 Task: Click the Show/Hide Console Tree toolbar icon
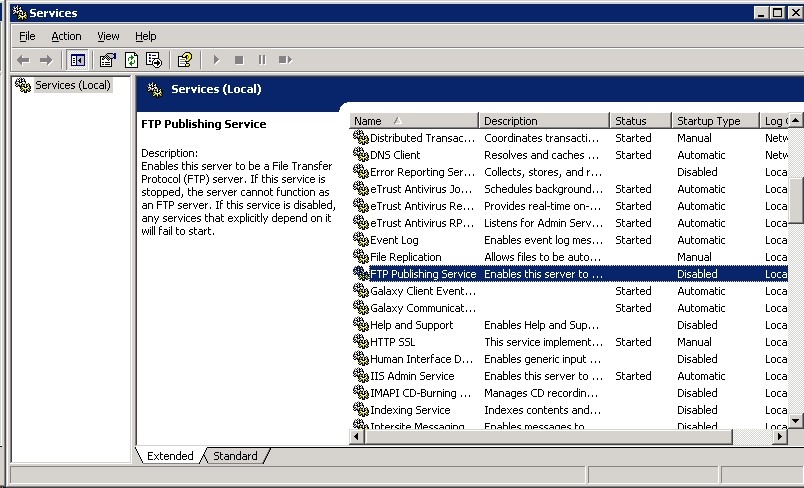(78, 60)
